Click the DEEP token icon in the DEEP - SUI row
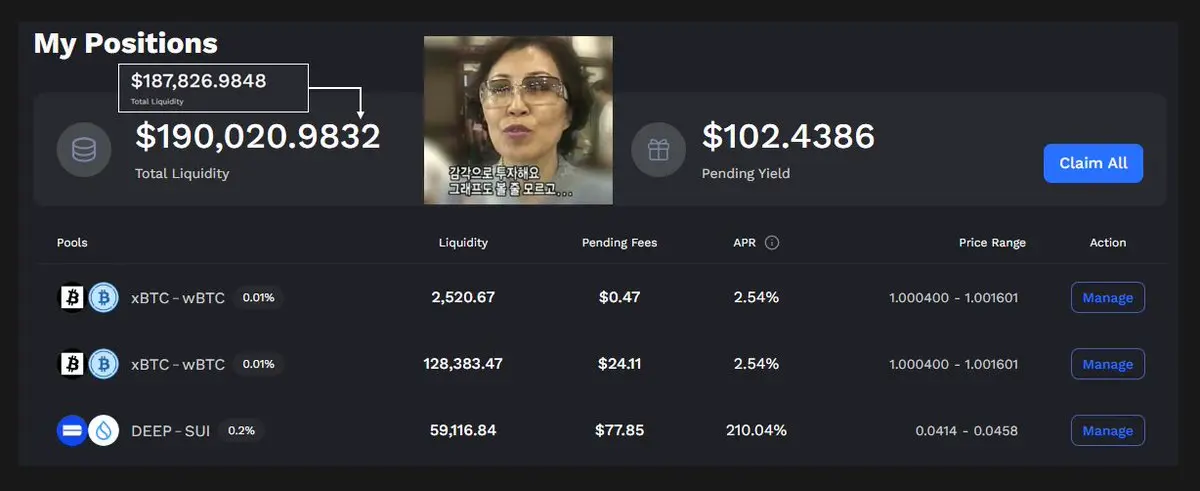 pos(72,431)
